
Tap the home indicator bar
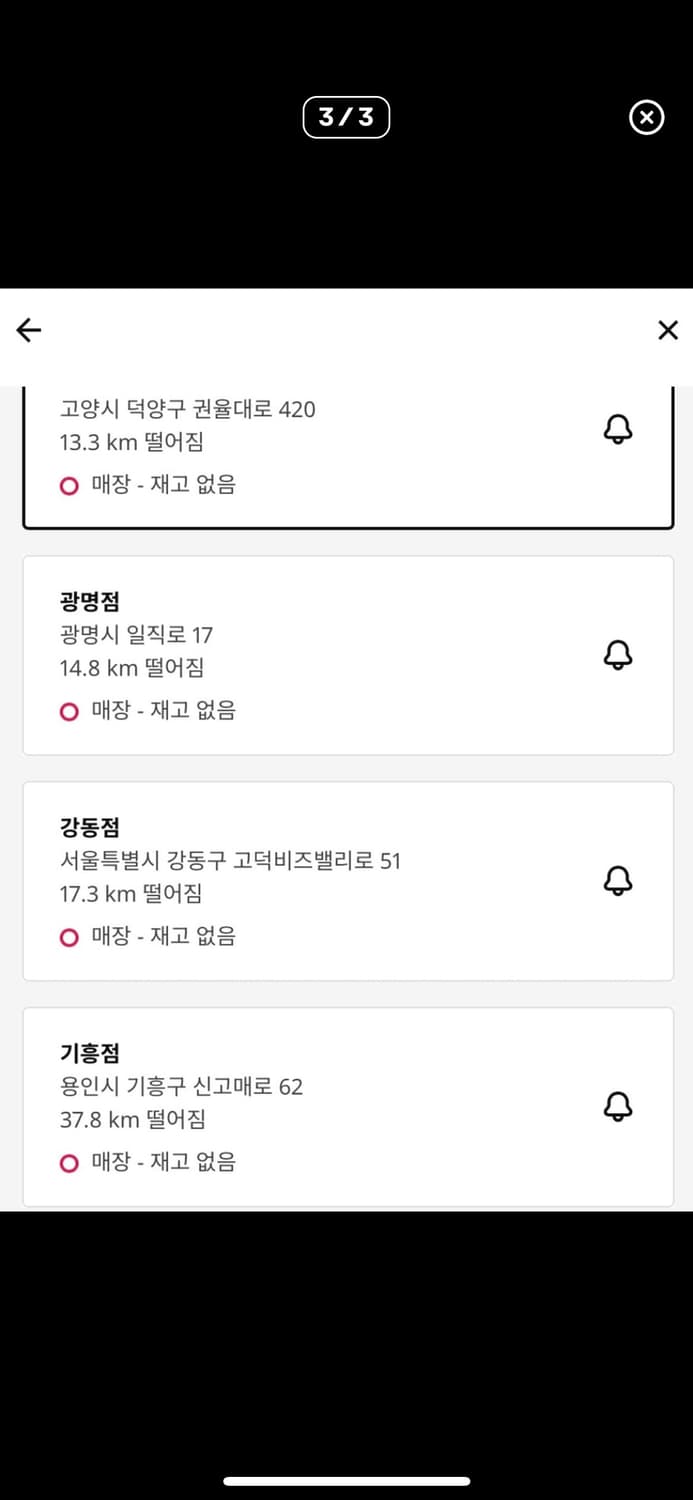point(346,1481)
